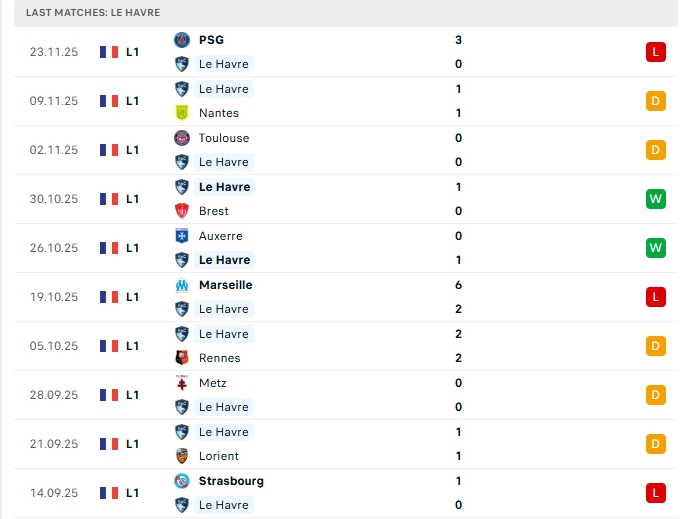This screenshot has height=519, width=686.
Task: Click the PSG club crest
Action: (182, 40)
